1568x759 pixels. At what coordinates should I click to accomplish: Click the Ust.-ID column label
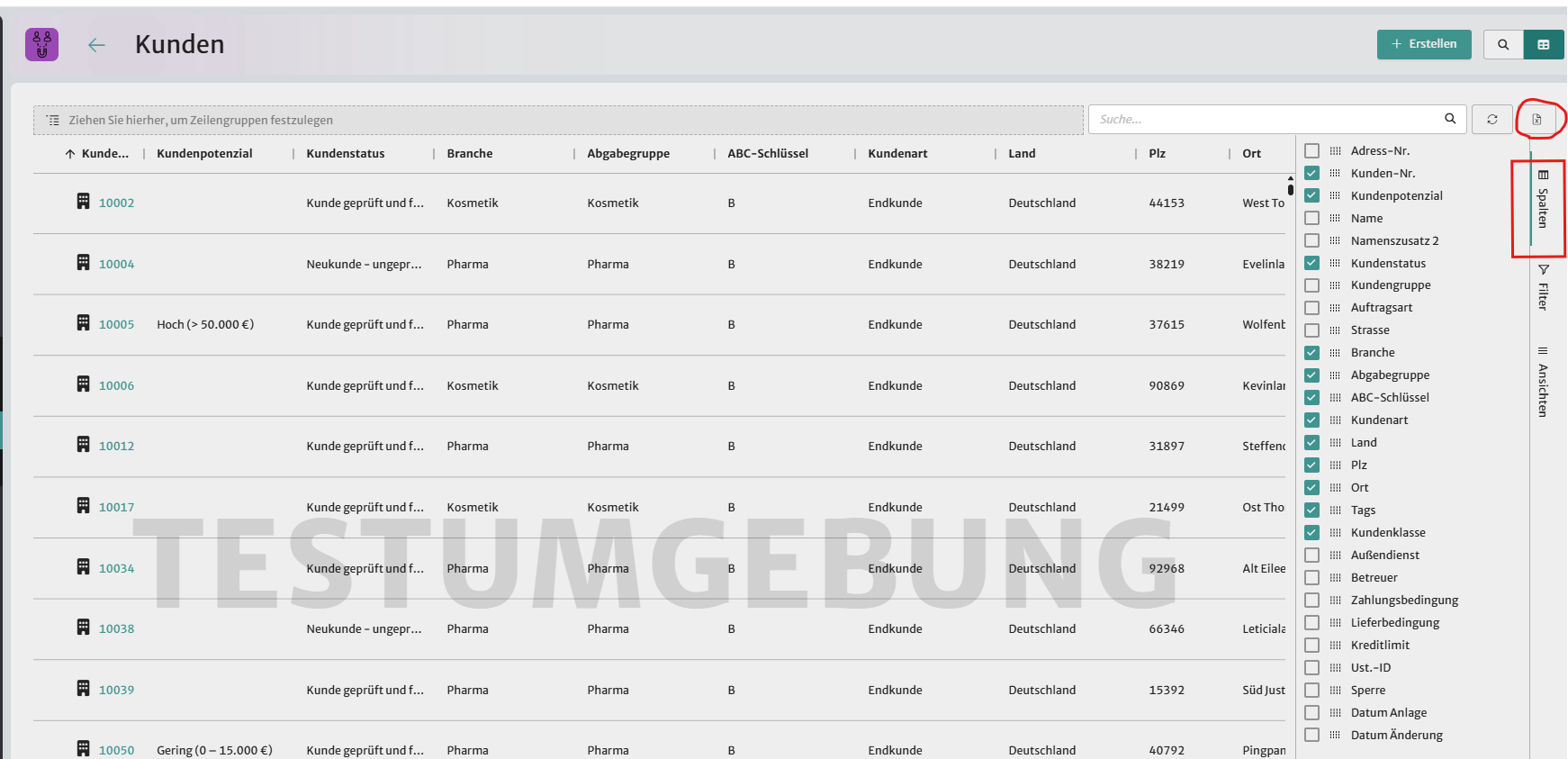pyautogui.click(x=1371, y=668)
